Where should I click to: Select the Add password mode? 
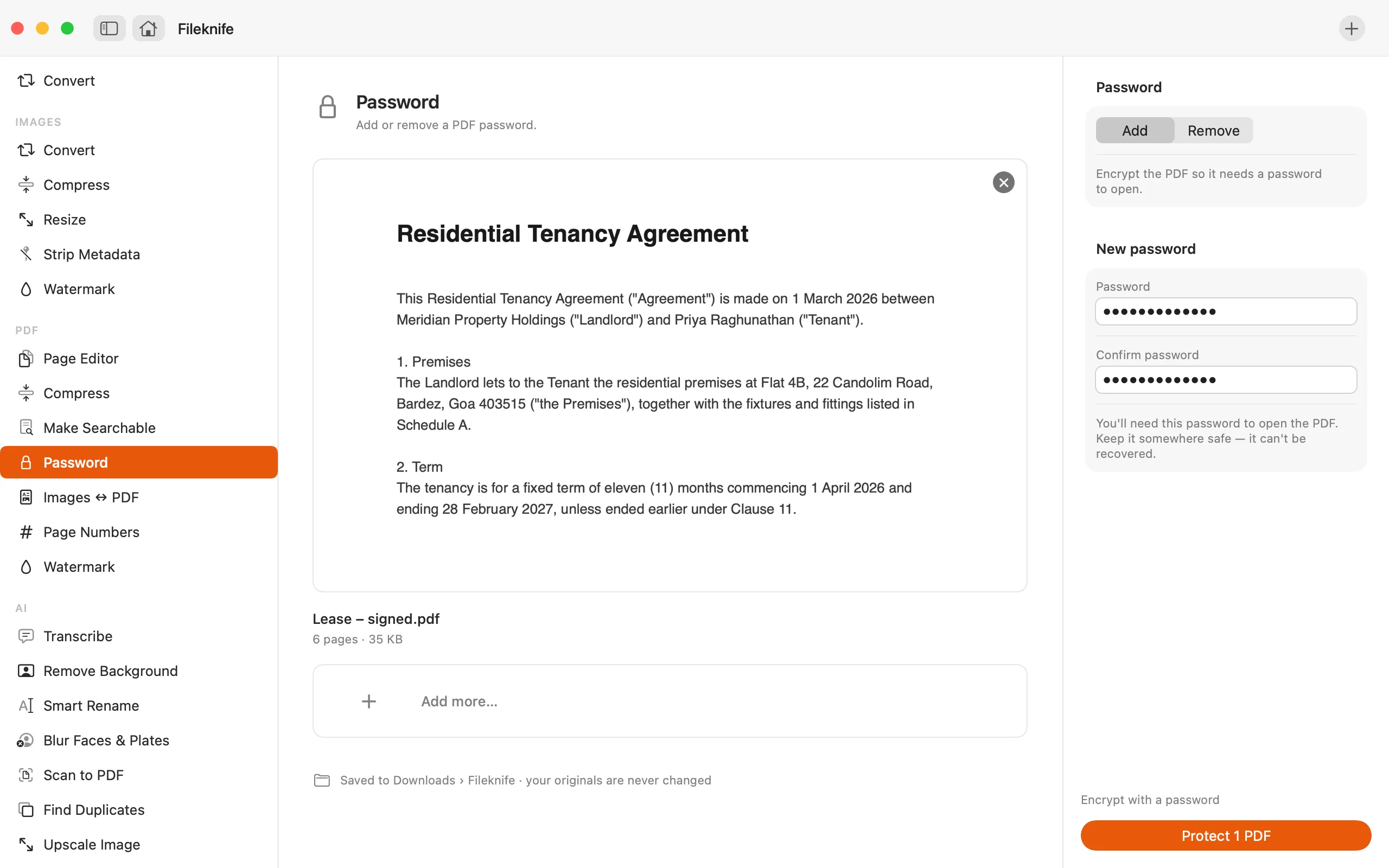tap(1135, 130)
